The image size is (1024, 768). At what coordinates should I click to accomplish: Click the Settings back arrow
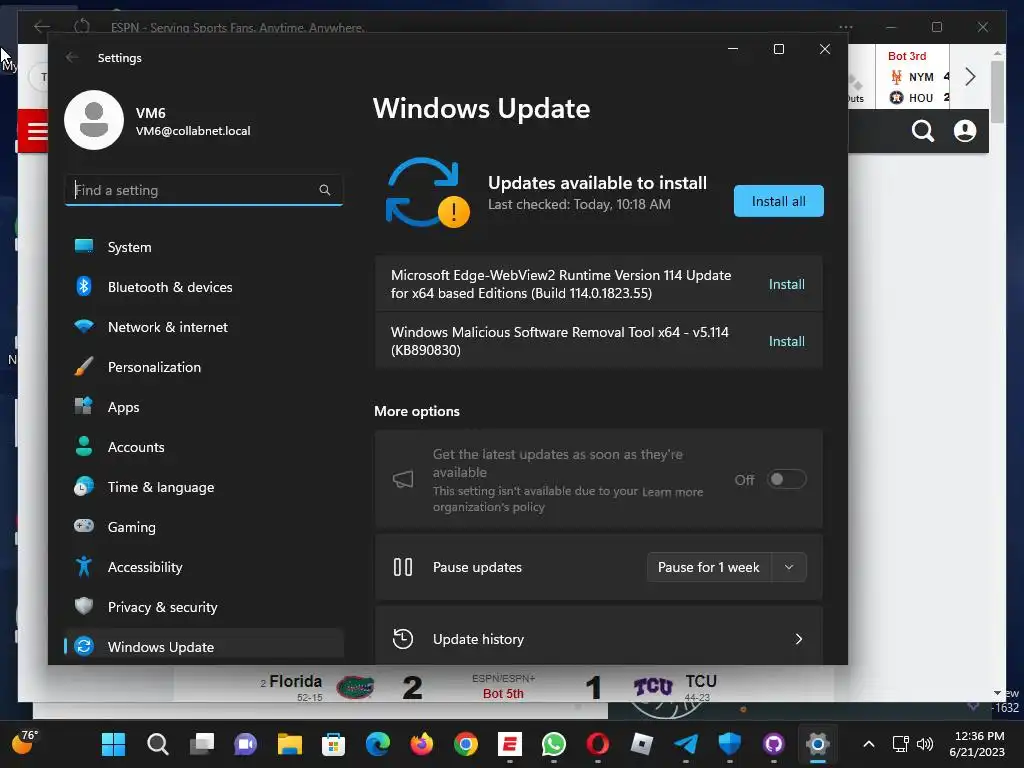tap(72, 57)
